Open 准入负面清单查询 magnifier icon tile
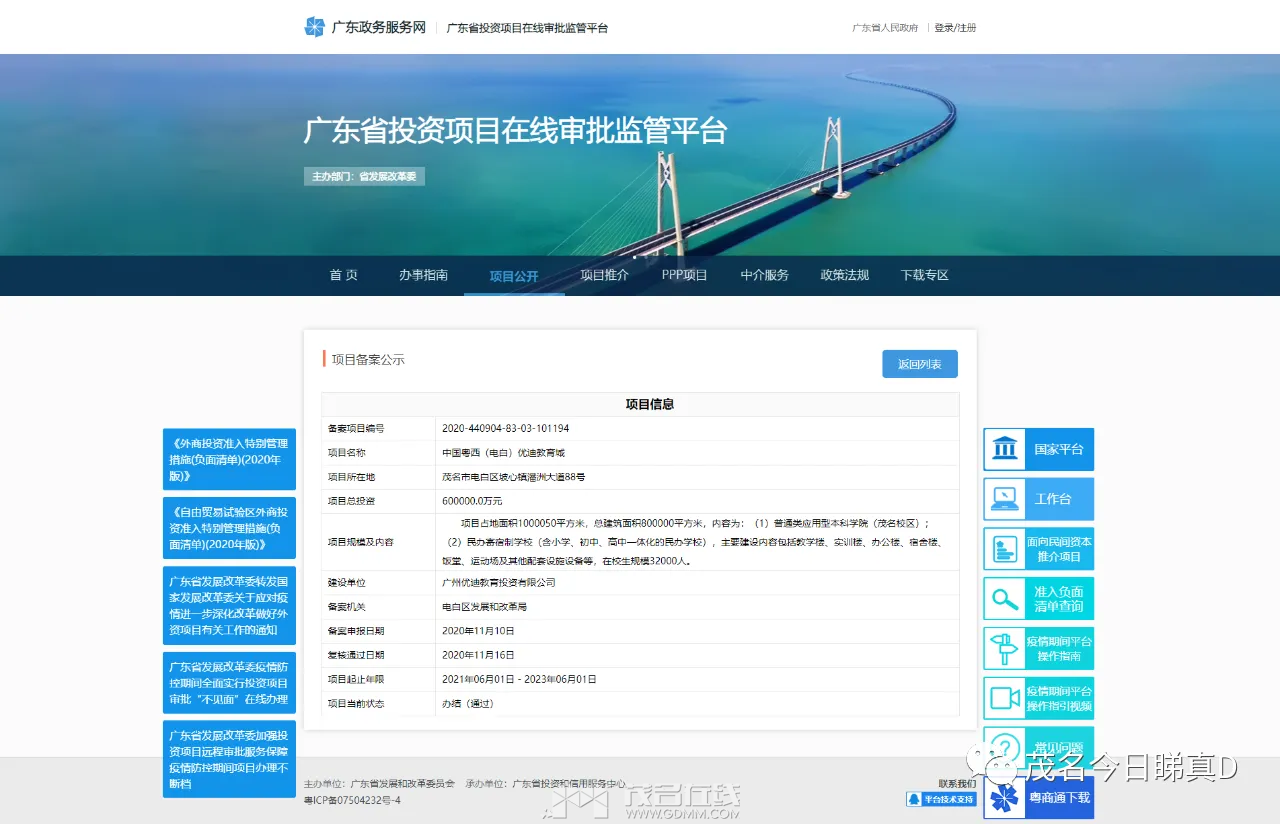The width and height of the screenshot is (1280, 824). click(1039, 598)
